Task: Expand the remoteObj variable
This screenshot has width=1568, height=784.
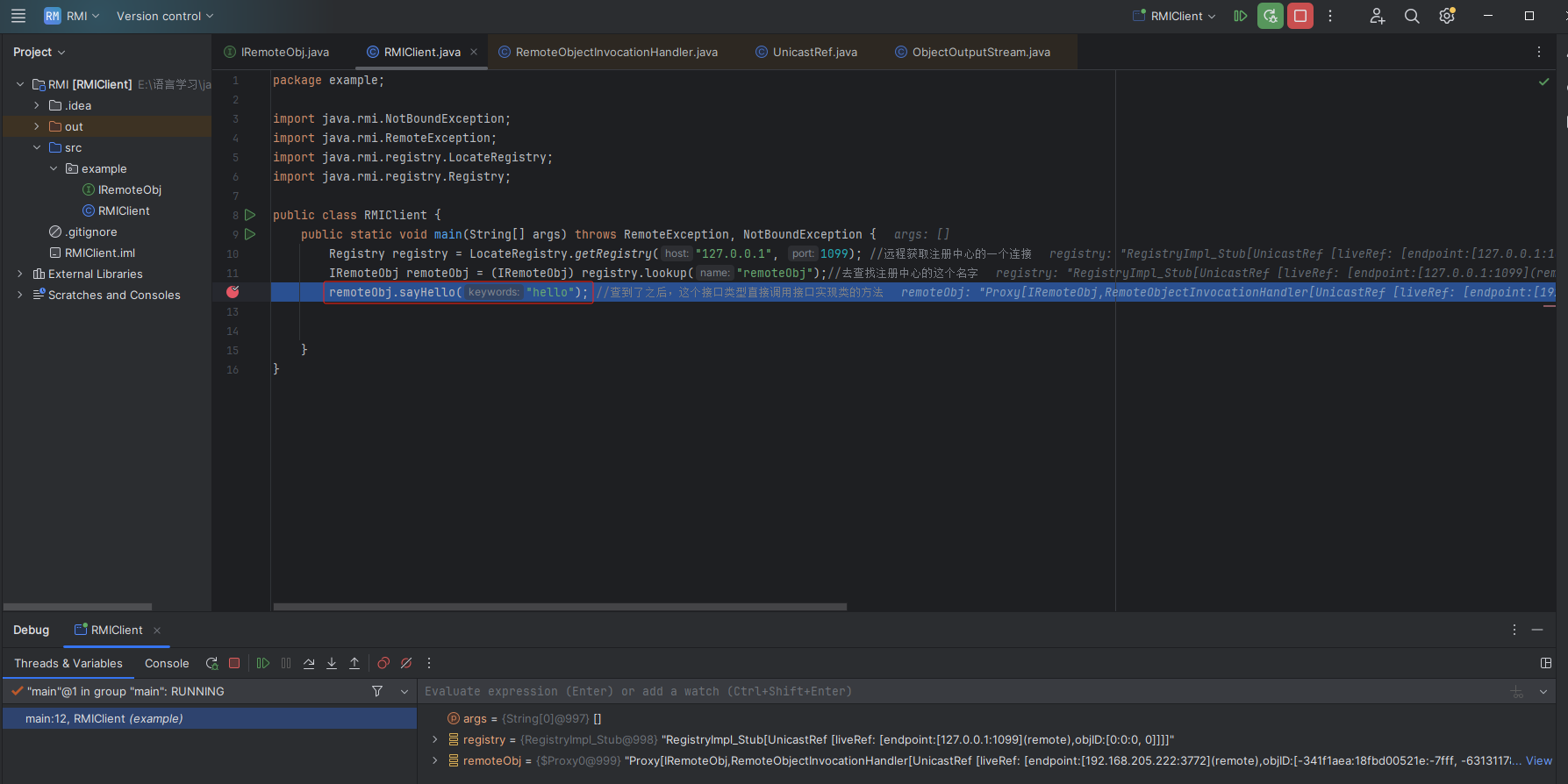Action: coord(435,760)
